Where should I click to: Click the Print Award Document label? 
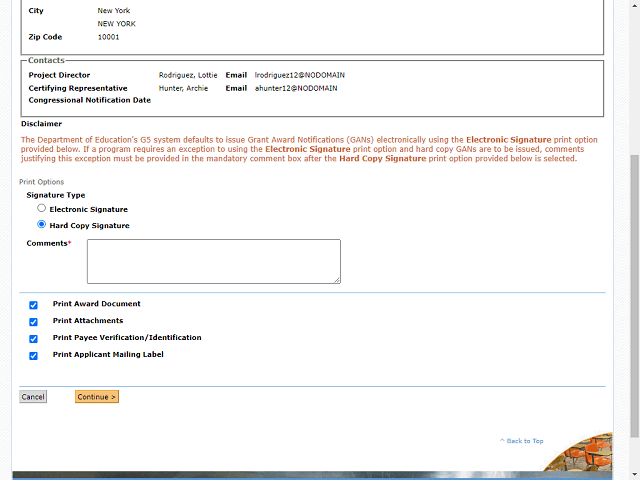(x=96, y=304)
